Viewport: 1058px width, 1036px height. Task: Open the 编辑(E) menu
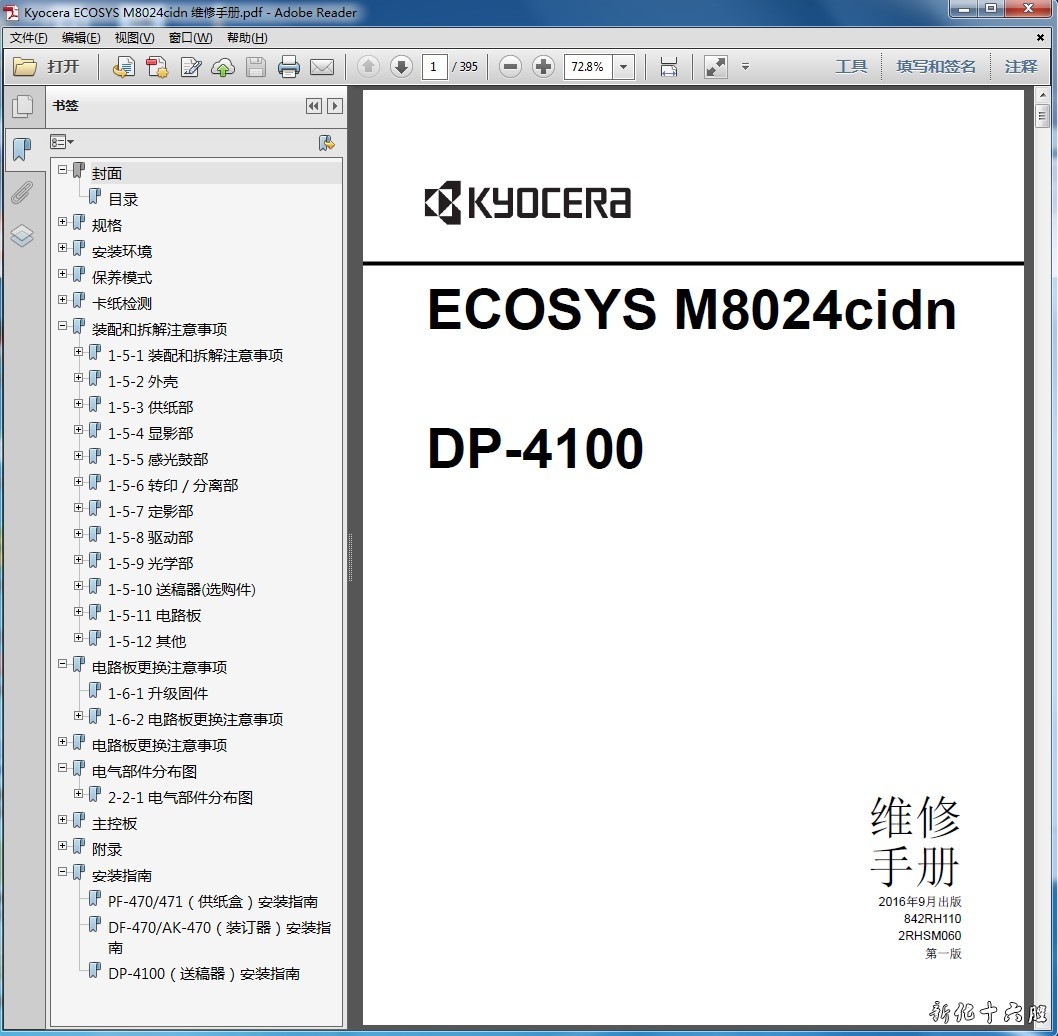pyautogui.click(x=81, y=38)
